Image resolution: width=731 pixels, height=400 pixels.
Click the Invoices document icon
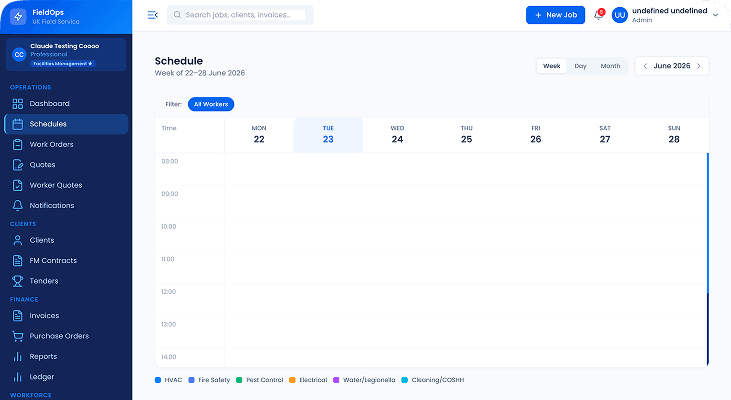tap(18, 316)
